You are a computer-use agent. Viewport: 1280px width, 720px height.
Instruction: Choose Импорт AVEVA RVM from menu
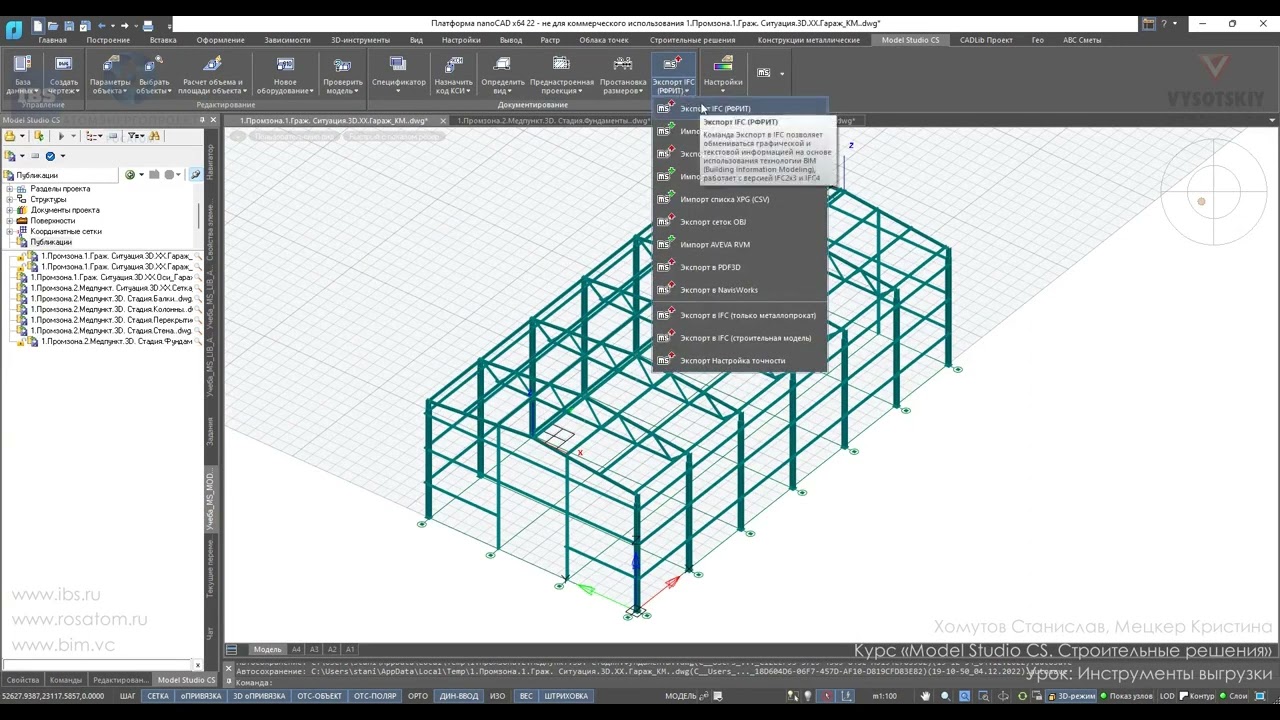coord(740,245)
